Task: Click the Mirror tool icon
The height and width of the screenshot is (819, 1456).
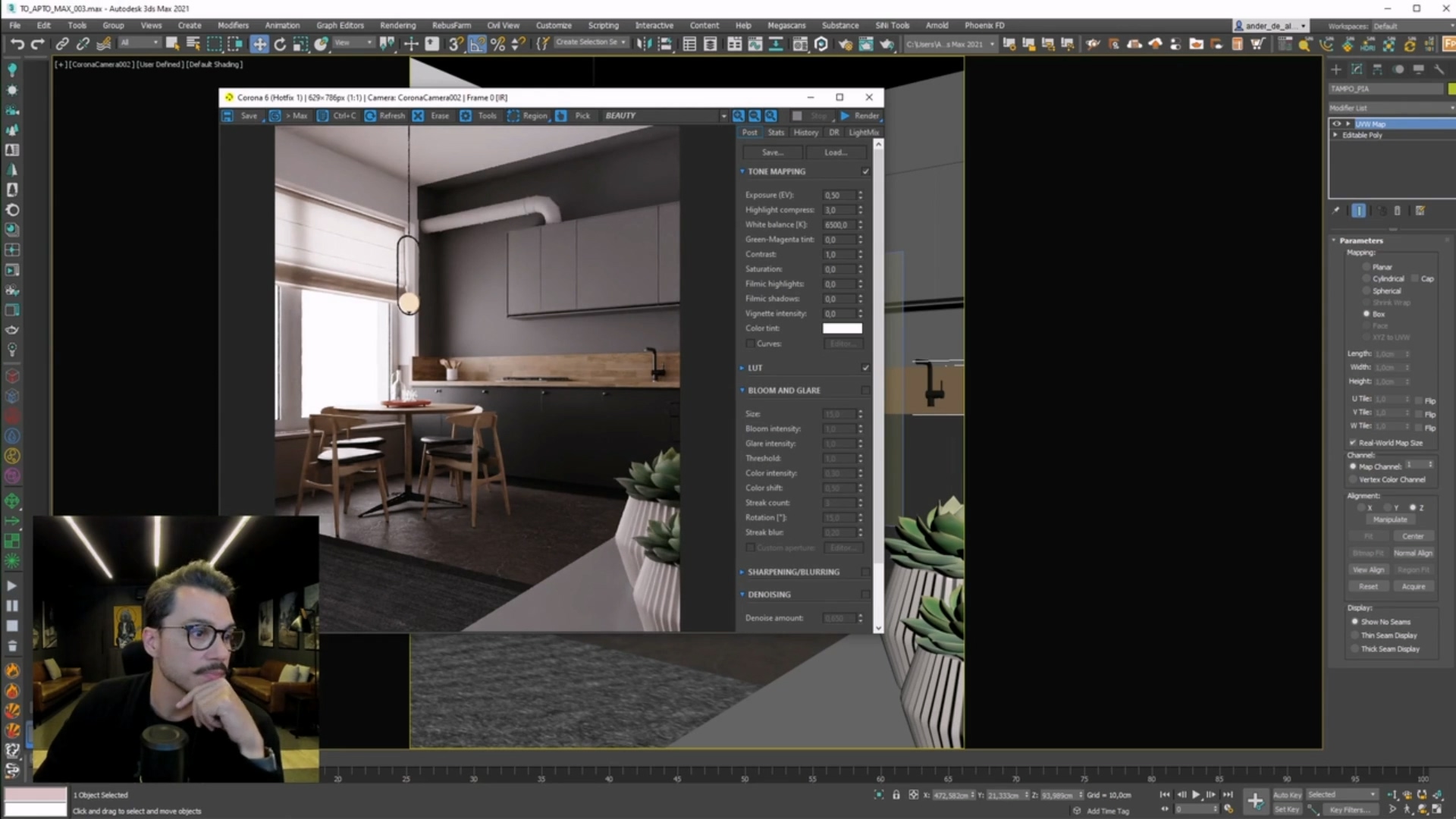Action: [x=644, y=44]
